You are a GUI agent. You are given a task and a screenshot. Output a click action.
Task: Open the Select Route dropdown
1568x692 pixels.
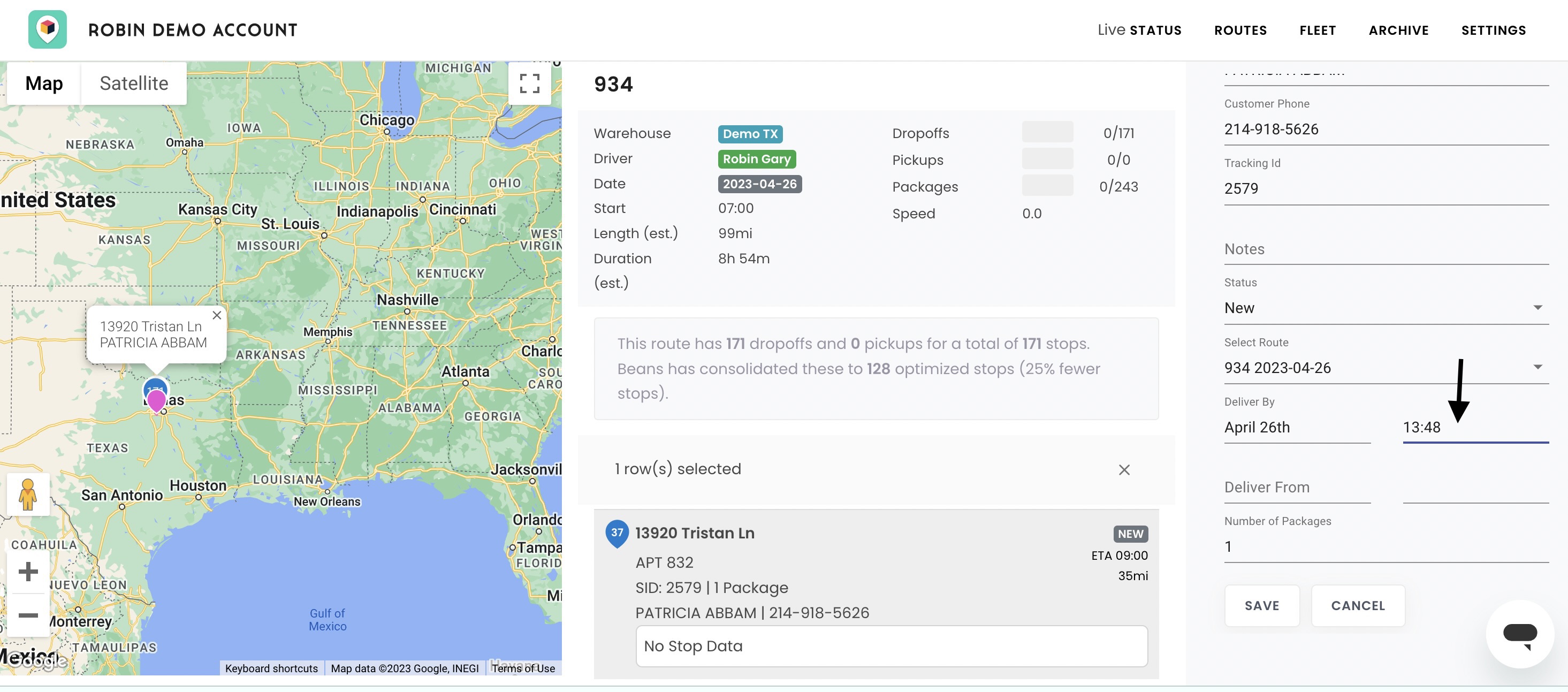point(1386,368)
